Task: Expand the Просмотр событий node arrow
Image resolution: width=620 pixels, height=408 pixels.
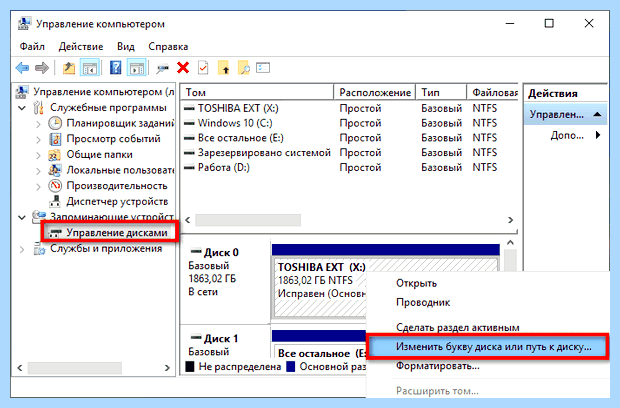Action: [38, 140]
